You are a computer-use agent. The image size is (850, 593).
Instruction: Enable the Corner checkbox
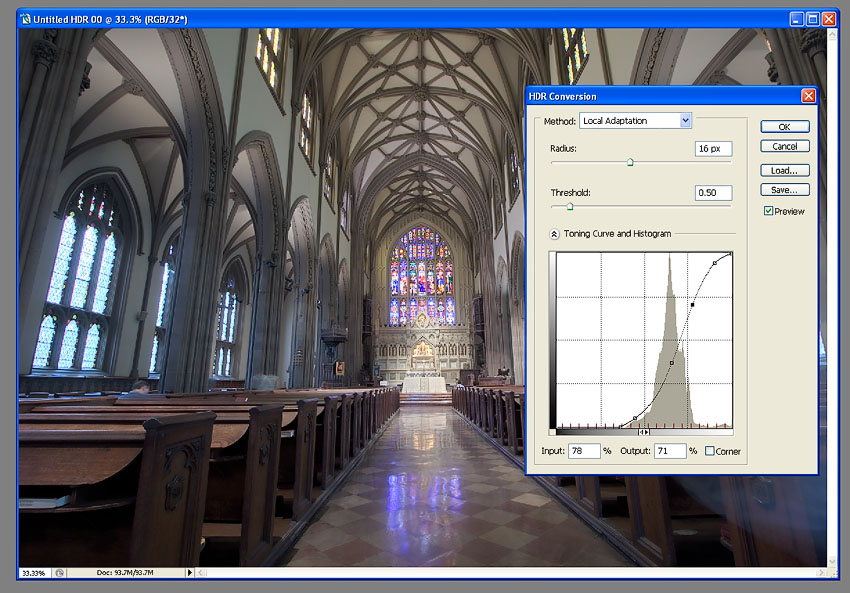(x=710, y=451)
